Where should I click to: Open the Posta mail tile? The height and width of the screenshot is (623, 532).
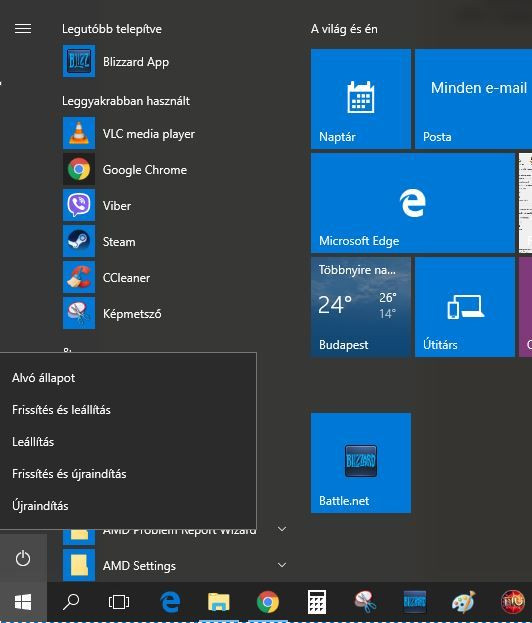(x=474, y=99)
